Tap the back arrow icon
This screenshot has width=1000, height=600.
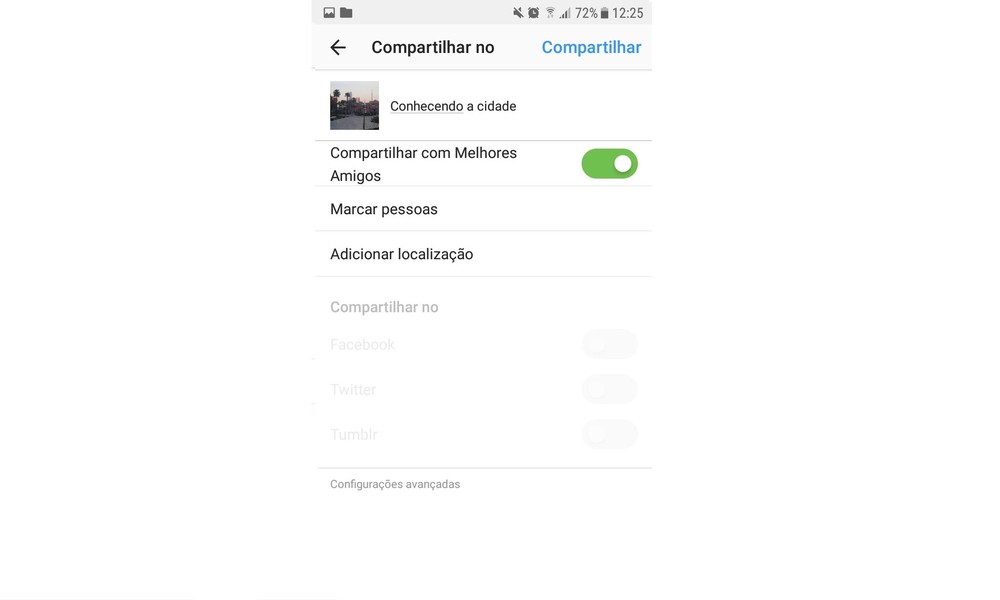point(338,47)
